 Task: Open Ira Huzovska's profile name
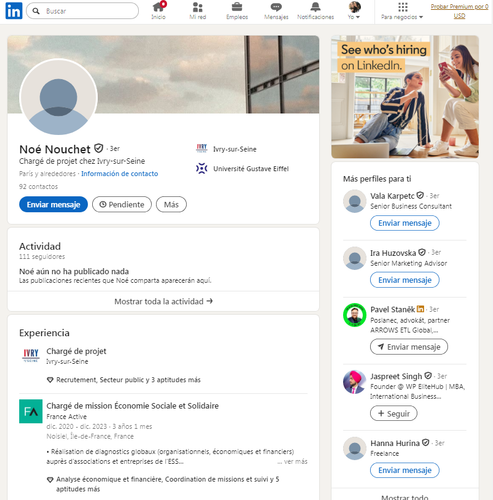(393, 253)
